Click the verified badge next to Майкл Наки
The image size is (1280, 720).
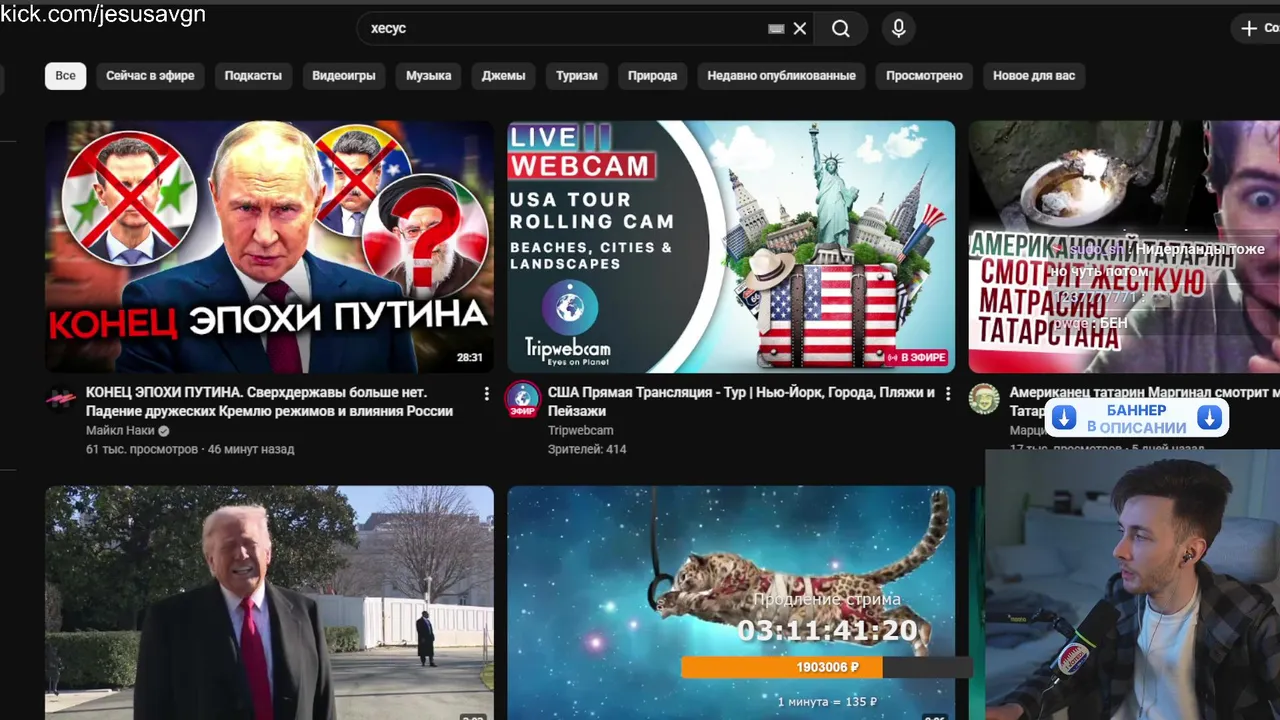point(164,431)
